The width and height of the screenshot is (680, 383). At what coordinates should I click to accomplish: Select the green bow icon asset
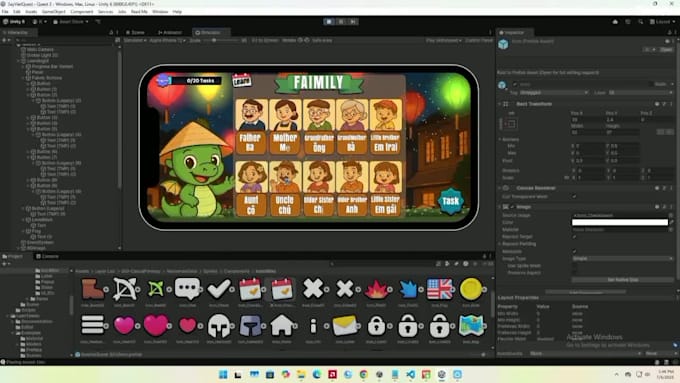tap(155, 288)
